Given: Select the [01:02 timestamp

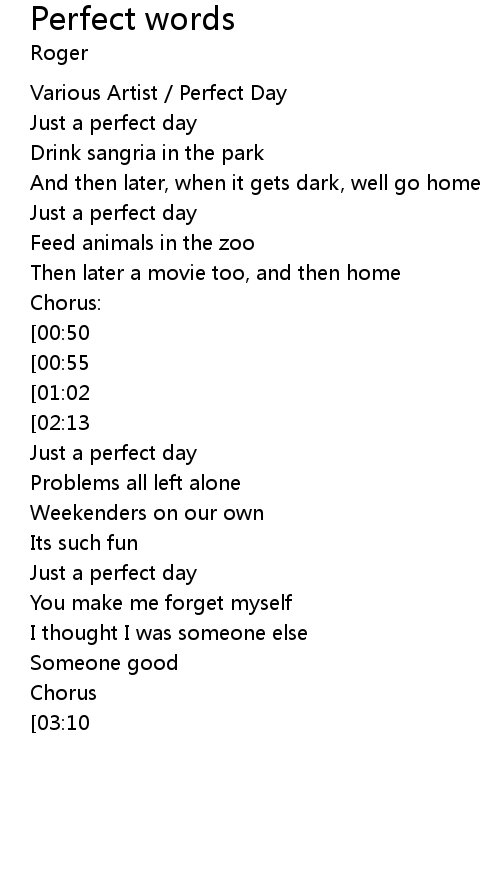Looking at the screenshot, I should tap(60, 393).
